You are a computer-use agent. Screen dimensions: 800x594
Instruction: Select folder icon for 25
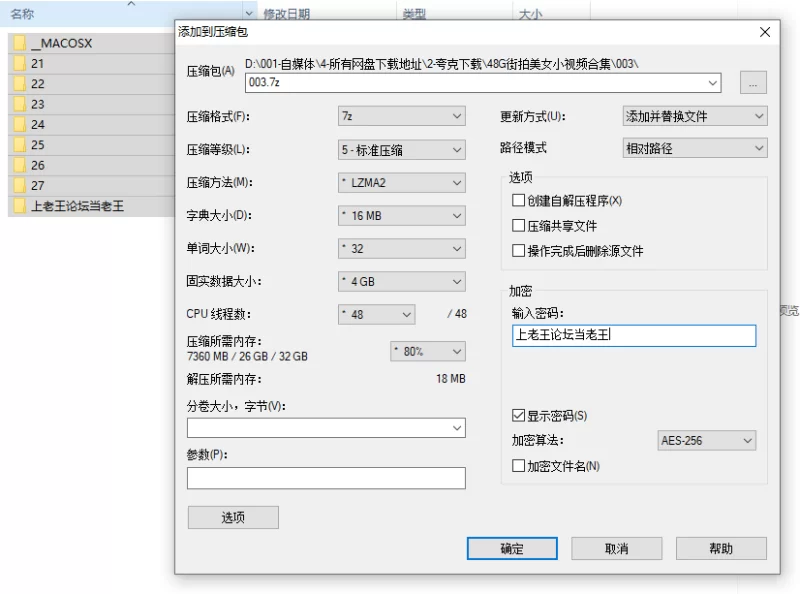point(20,145)
